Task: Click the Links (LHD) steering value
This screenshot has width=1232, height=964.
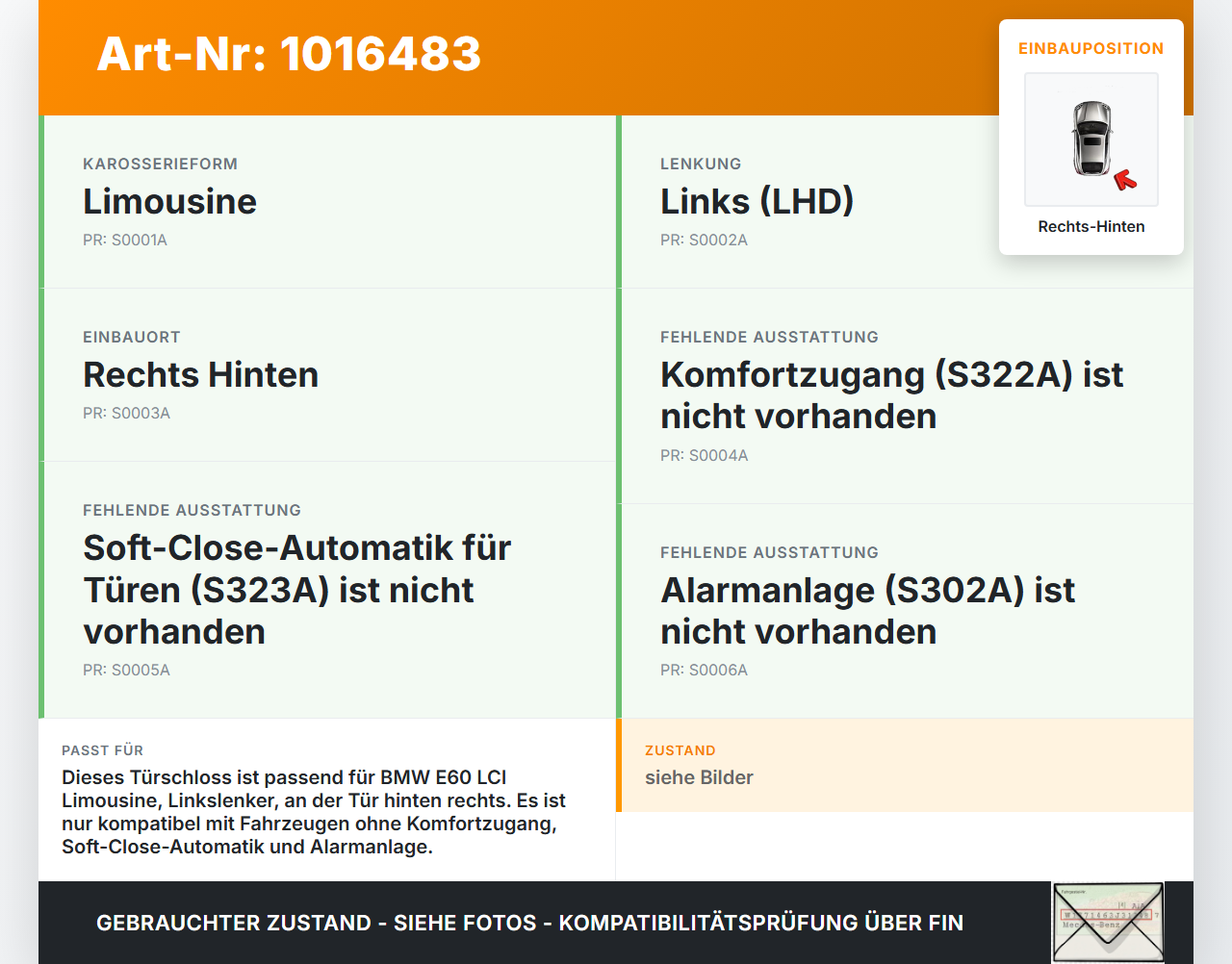Action: click(757, 201)
